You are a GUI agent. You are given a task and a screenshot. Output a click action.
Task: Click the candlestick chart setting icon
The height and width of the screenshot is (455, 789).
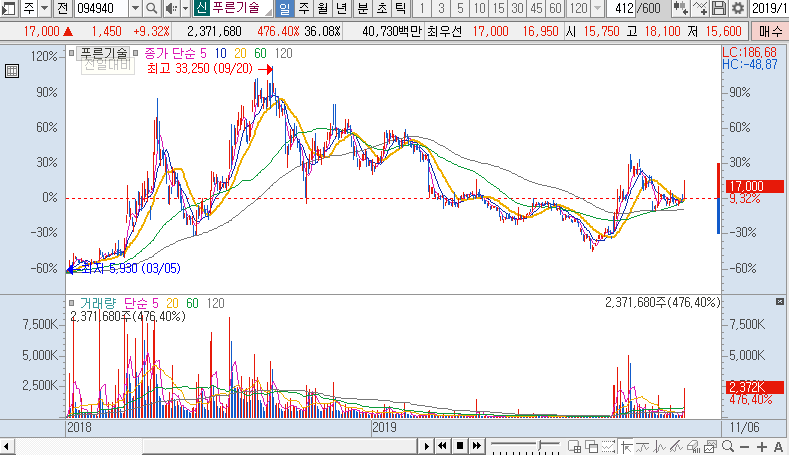coord(681,8)
